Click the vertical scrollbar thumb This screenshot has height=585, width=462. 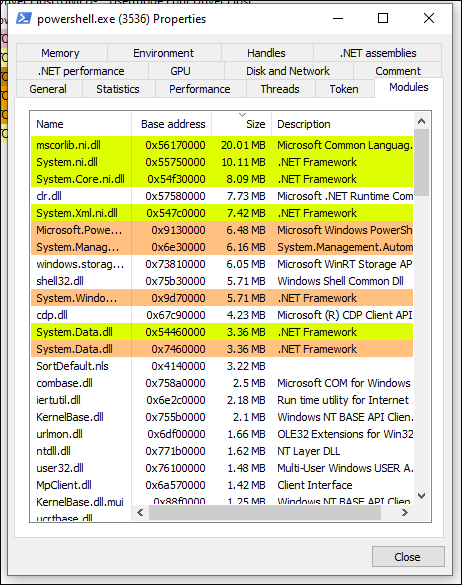click(x=422, y=162)
